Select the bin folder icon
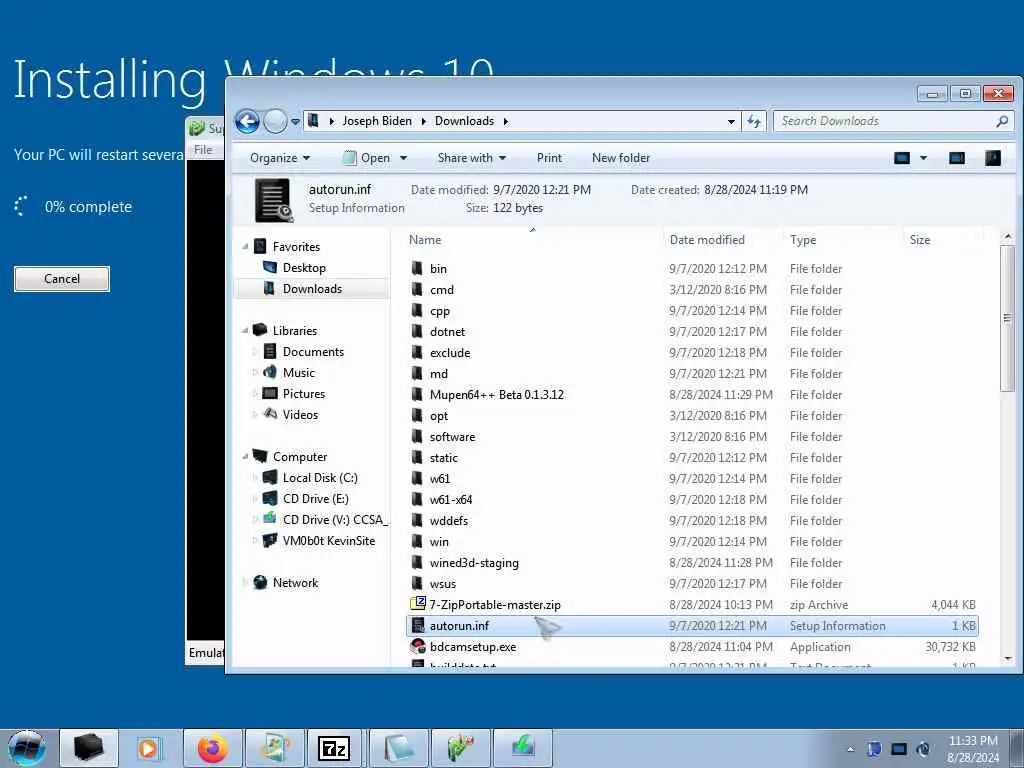 pyautogui.click(x=417, y=268)
